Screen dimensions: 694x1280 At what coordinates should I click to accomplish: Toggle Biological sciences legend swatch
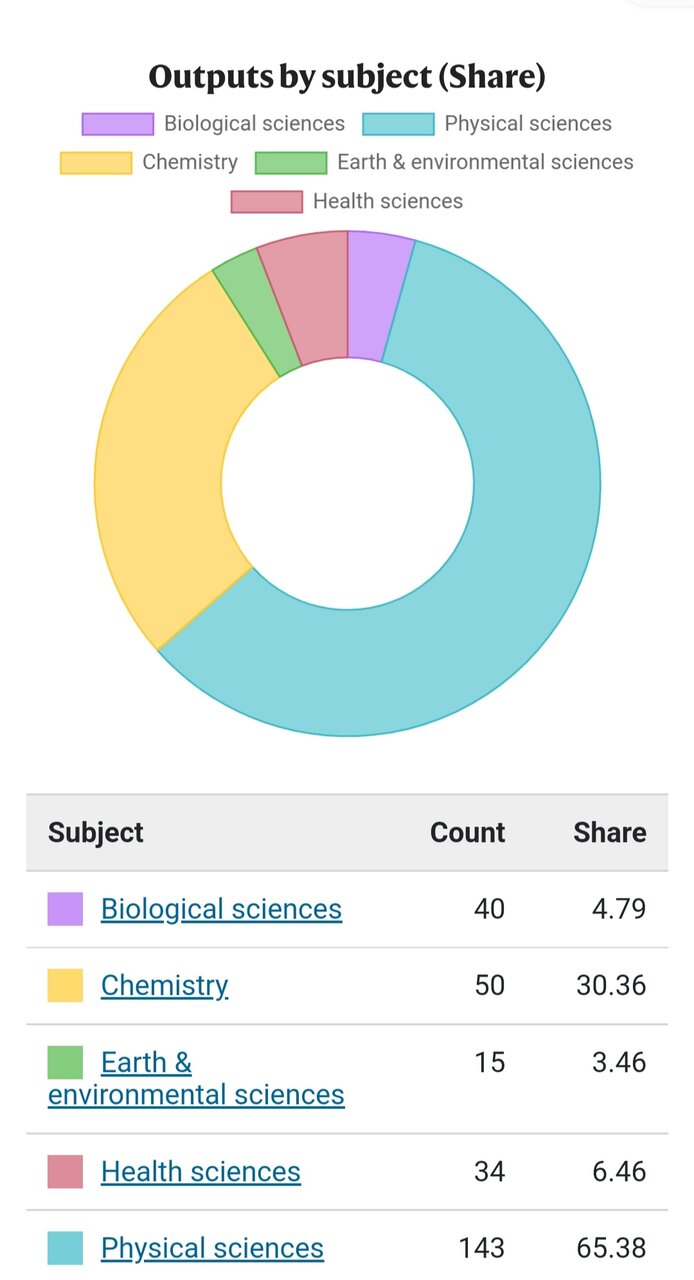point(118,124)
